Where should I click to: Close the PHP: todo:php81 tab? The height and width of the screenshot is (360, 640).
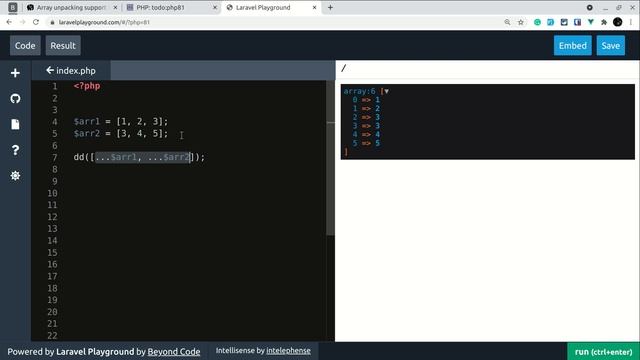(215, 7)
